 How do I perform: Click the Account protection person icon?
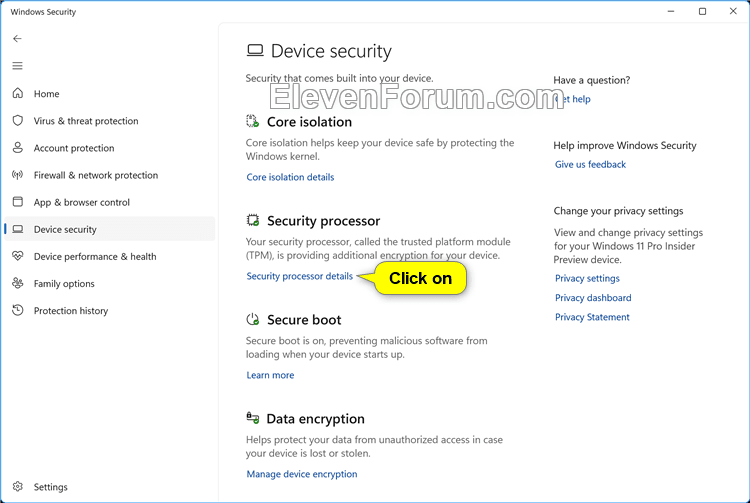[18, 147]
